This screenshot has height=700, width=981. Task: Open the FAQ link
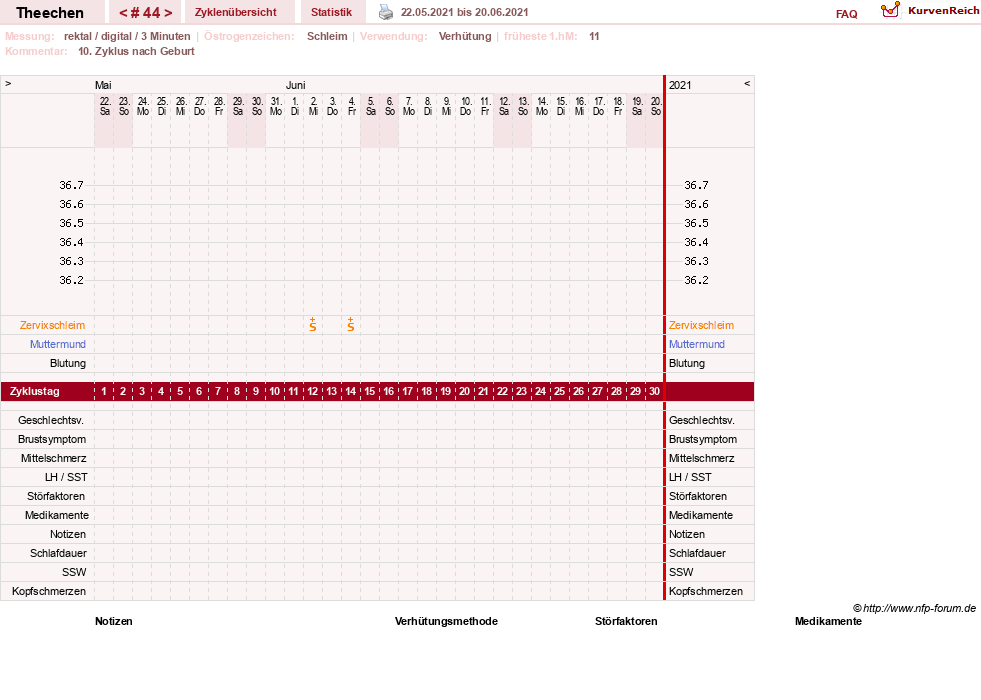(846, 14)
